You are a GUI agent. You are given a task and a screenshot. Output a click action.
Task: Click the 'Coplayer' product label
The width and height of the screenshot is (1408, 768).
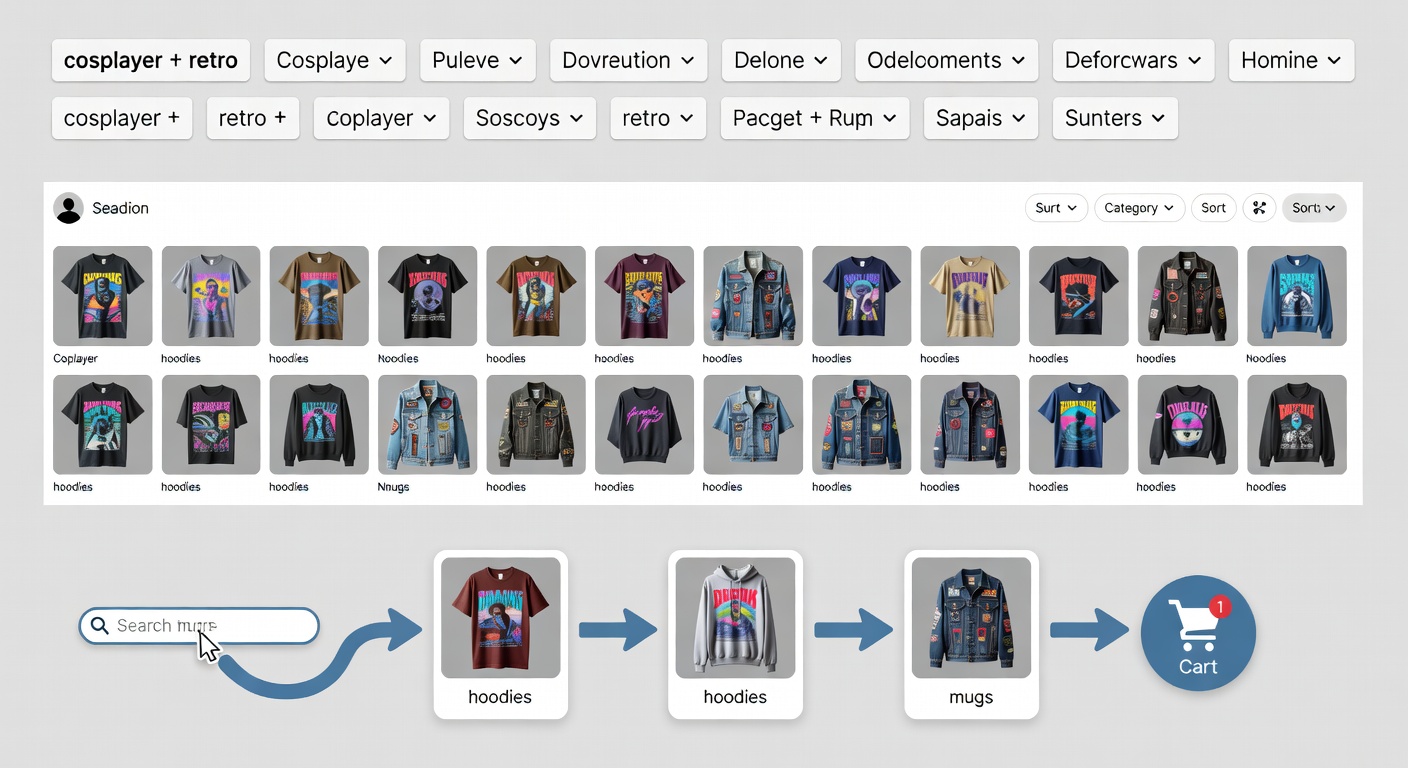76,358
